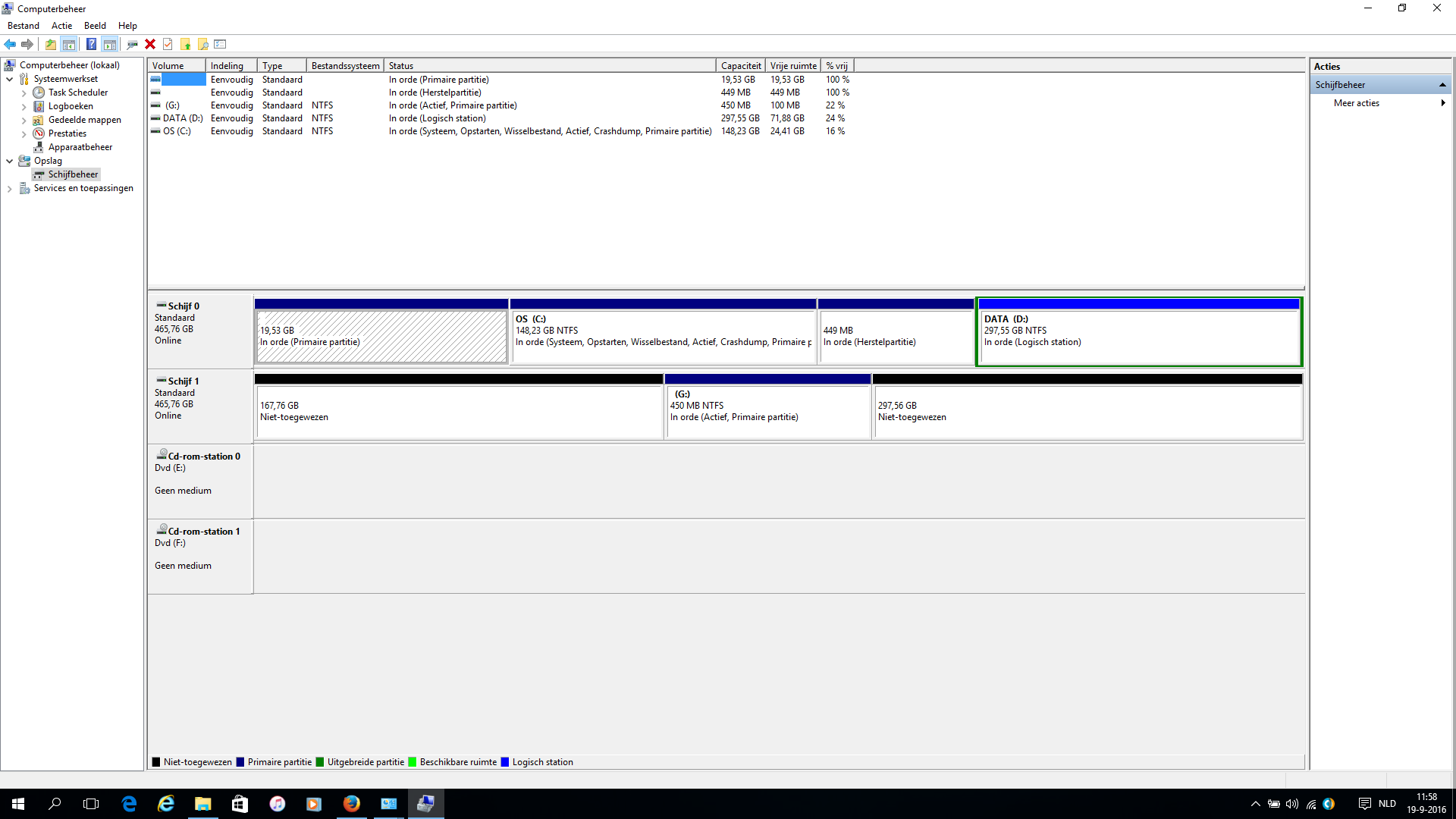The width and height of the screenshot is (1456, 819).
Task: Click the red X delete icon
Action: 150,44
